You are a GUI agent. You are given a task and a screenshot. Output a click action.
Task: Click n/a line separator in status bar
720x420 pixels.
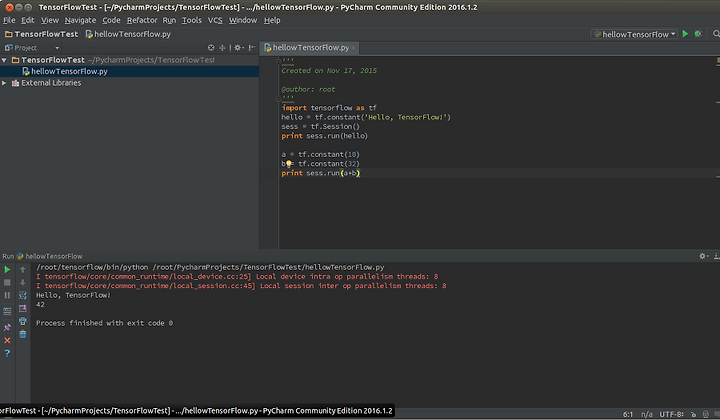[x=647, y=414]
